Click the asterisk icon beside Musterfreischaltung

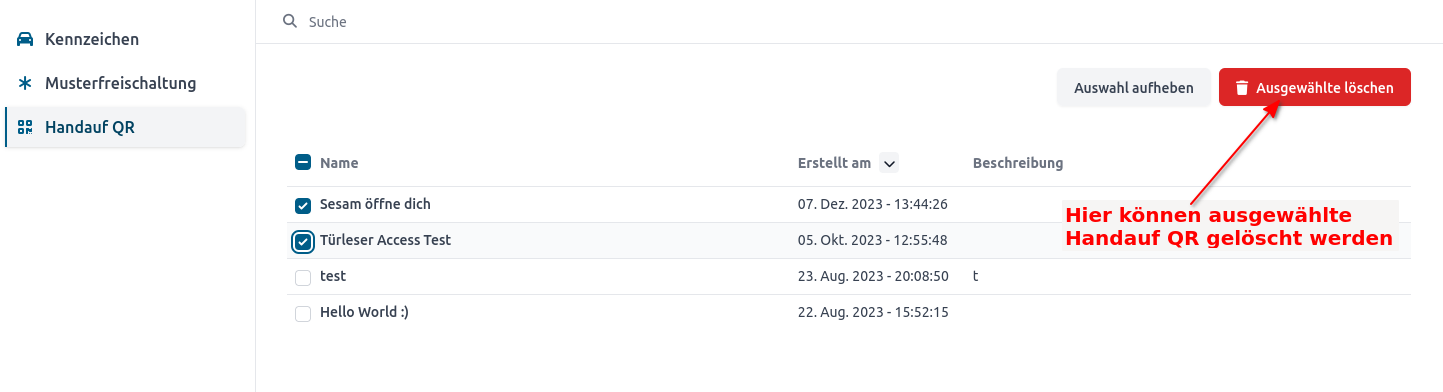[x=26, y=83]
